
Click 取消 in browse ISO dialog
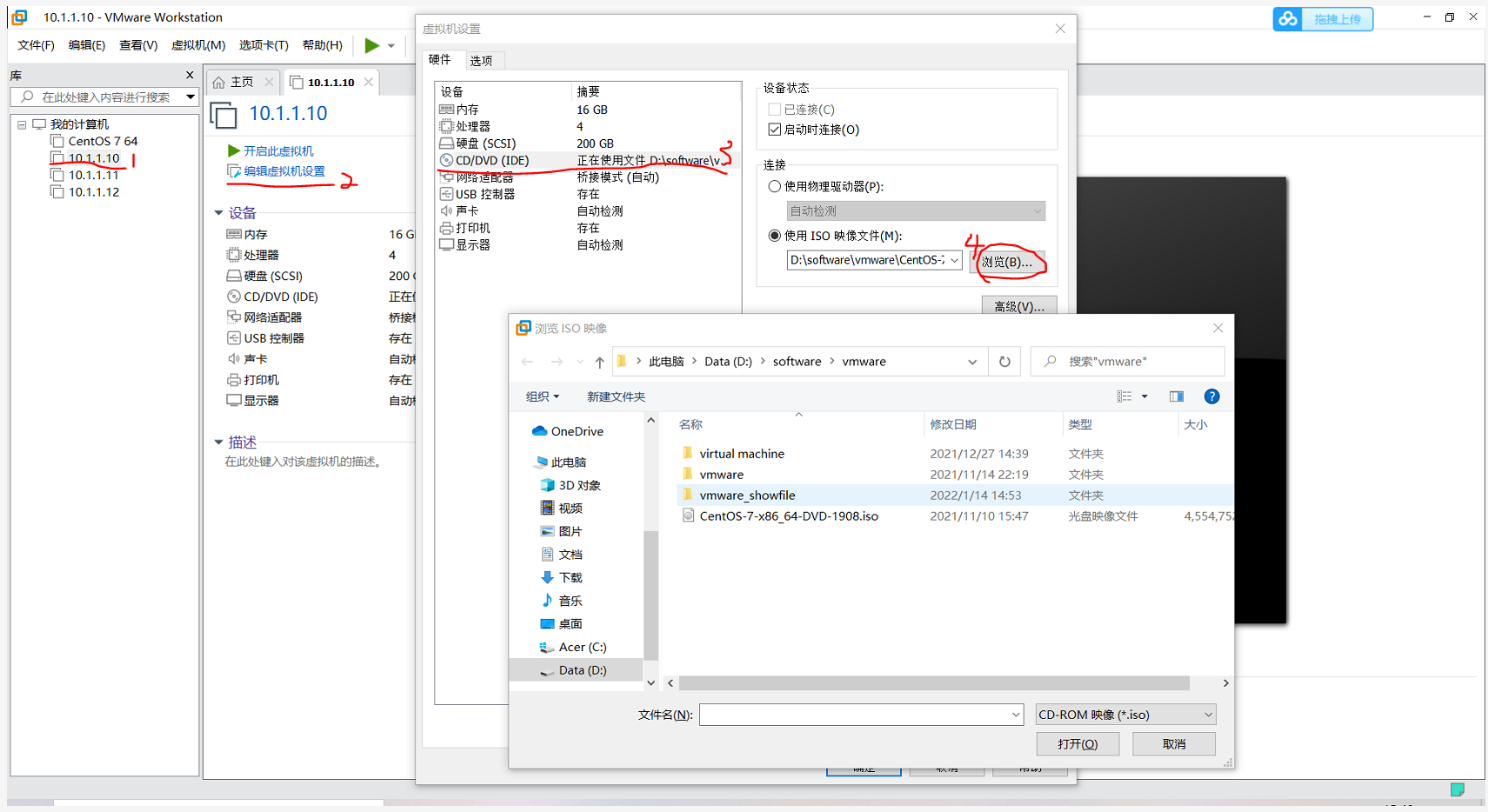tap(1174, 744)
